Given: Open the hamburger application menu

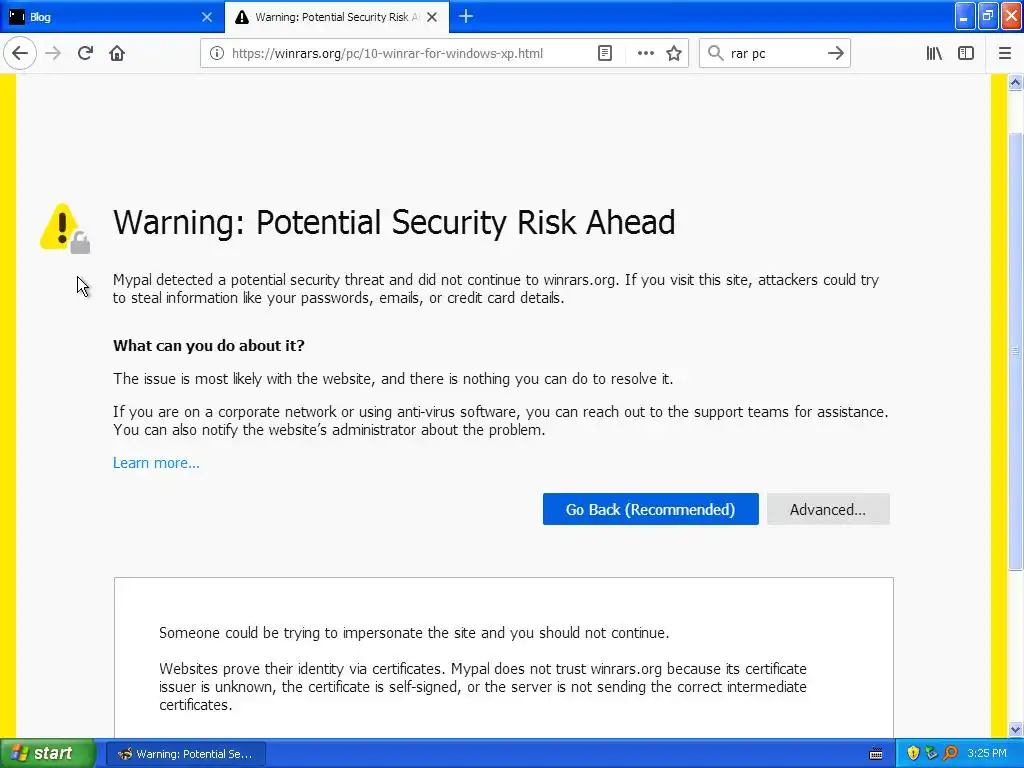Looking at the screenshot, I should (1005, 54).
